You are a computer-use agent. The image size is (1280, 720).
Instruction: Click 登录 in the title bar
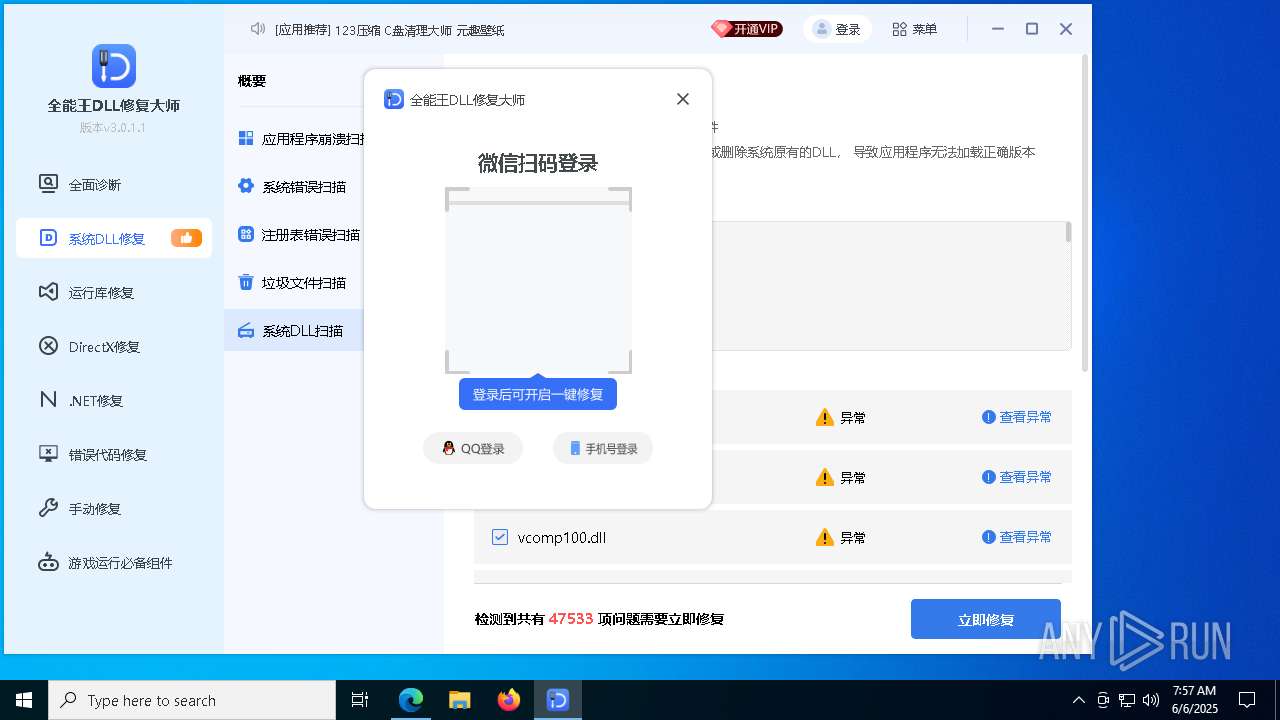click(837, 29)
